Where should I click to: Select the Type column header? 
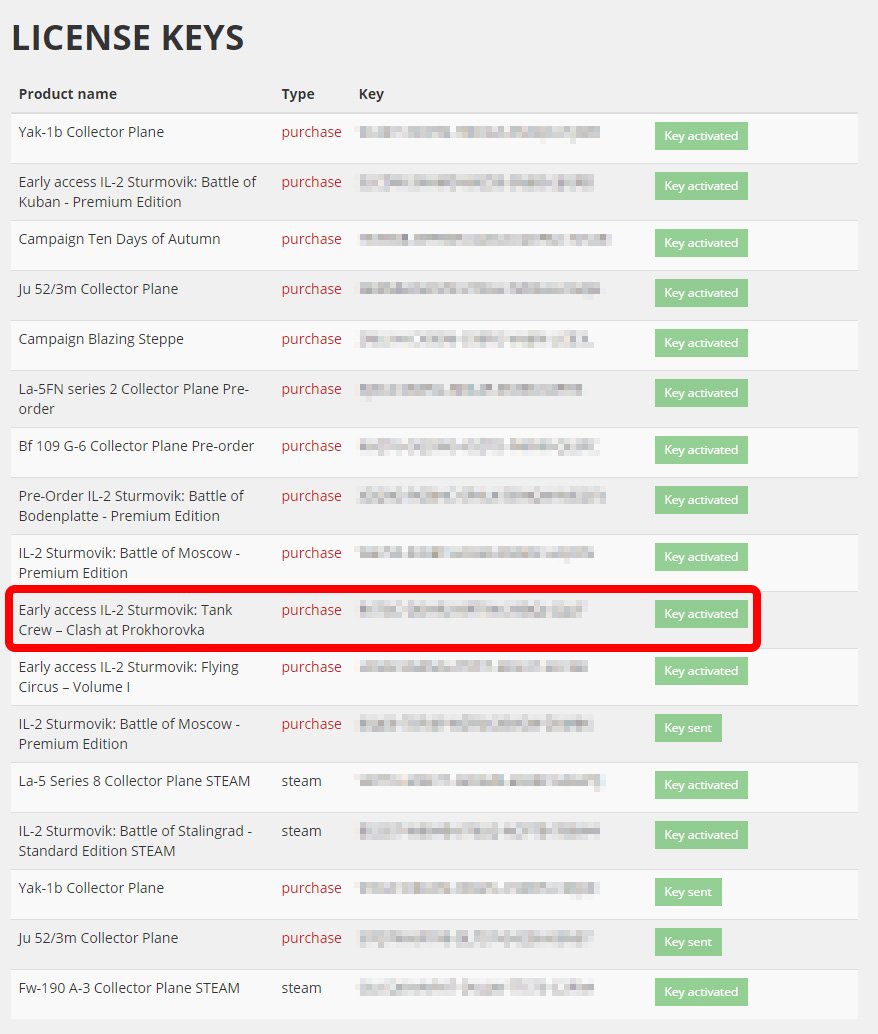tap(298, 94)
